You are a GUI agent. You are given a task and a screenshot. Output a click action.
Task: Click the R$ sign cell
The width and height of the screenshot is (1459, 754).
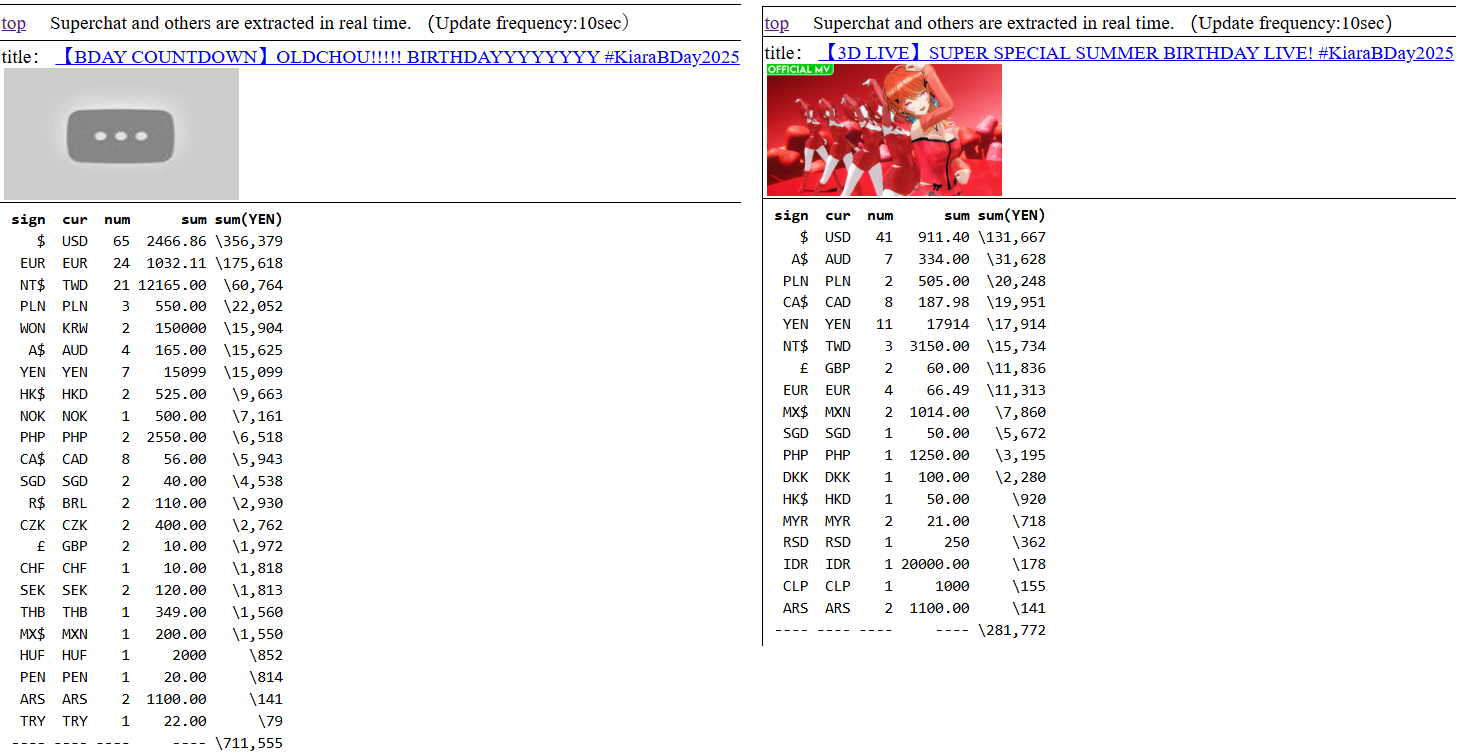coord(38,503)
